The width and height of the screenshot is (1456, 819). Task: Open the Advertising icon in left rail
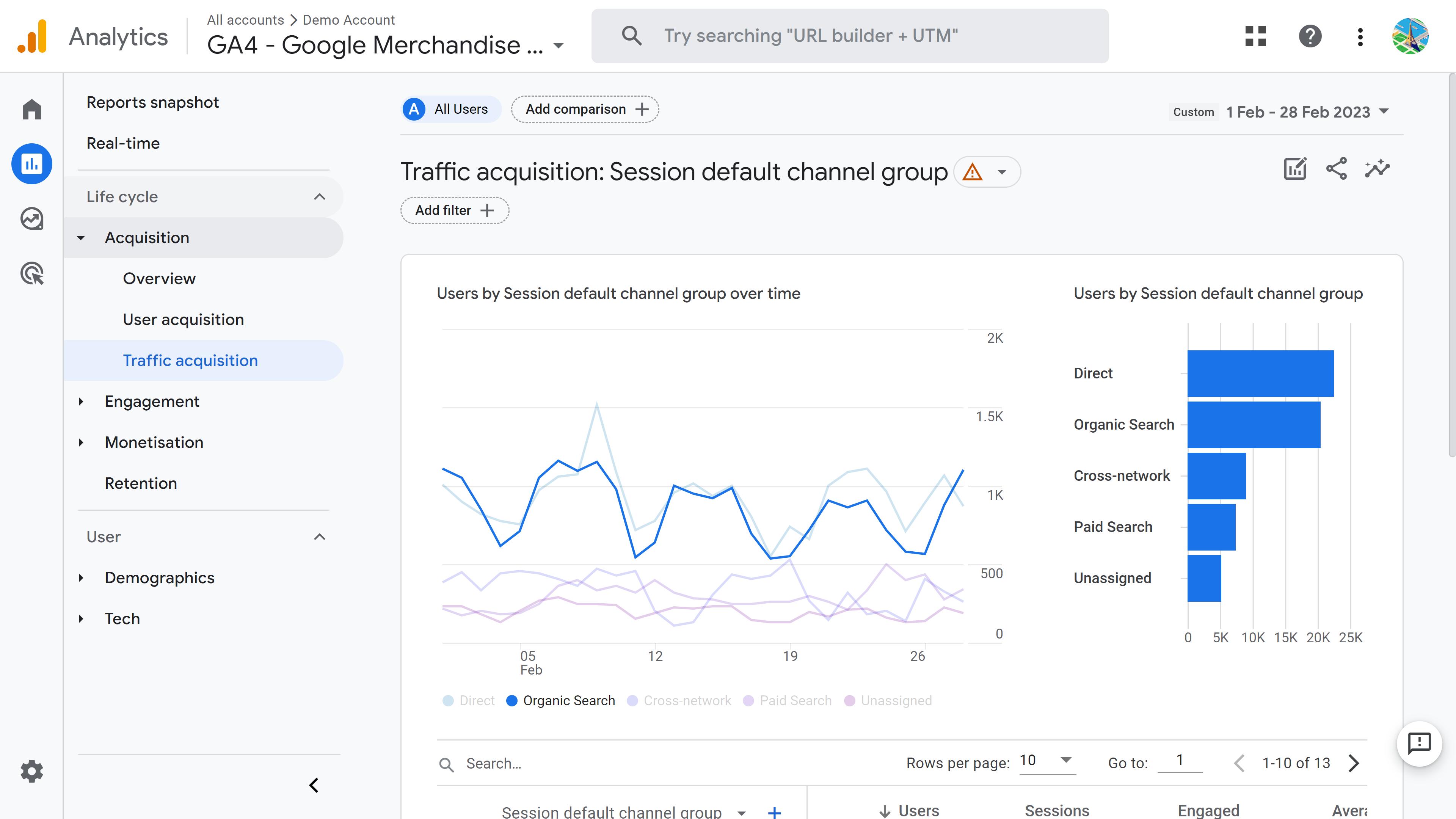[x=31, y=273]
